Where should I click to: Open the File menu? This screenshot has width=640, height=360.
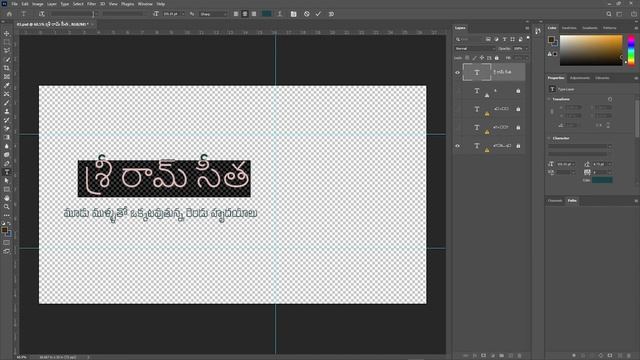[x=14, y=4]
